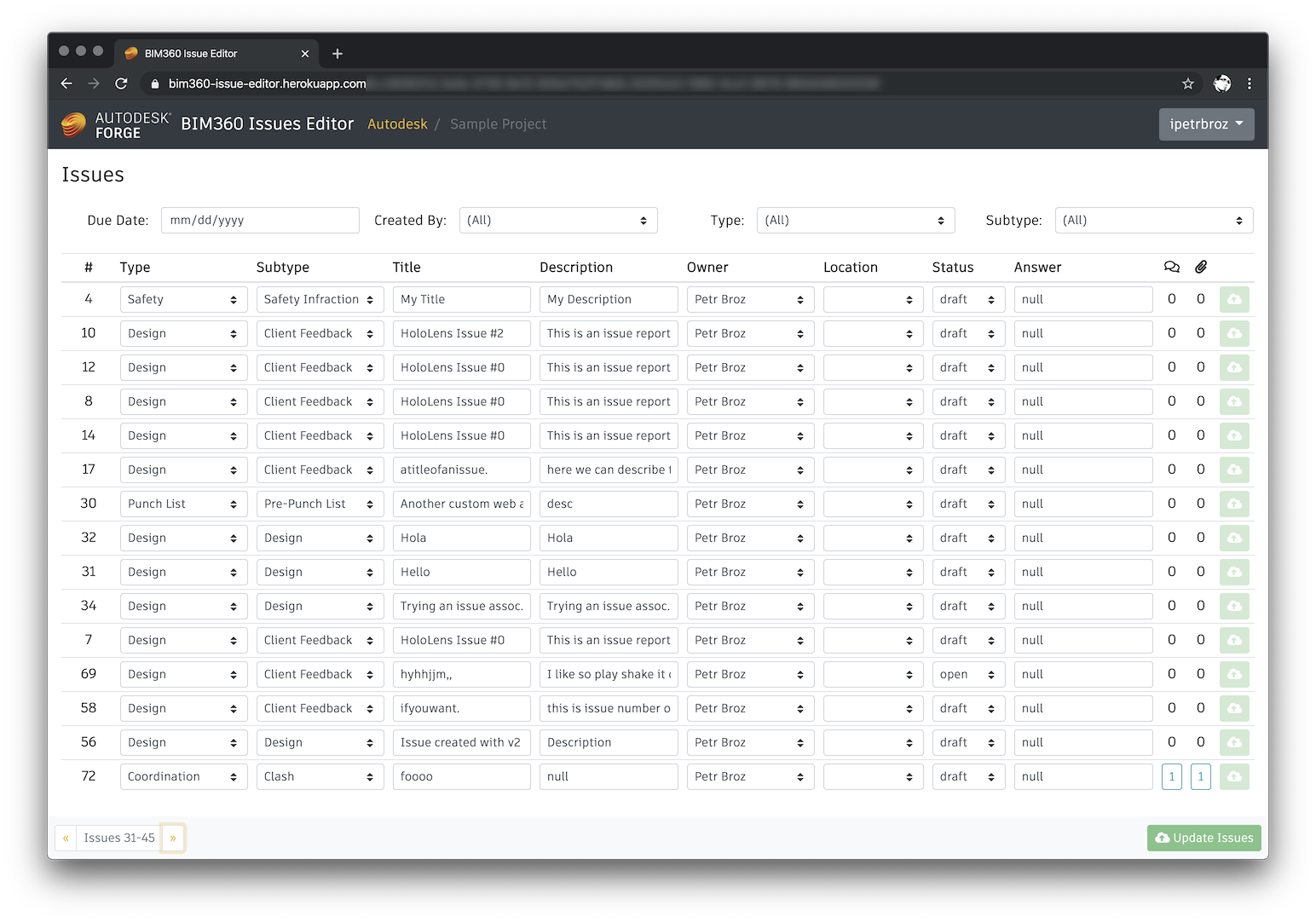
Task: Click the comments column header icon
Action: point(1172,267)
